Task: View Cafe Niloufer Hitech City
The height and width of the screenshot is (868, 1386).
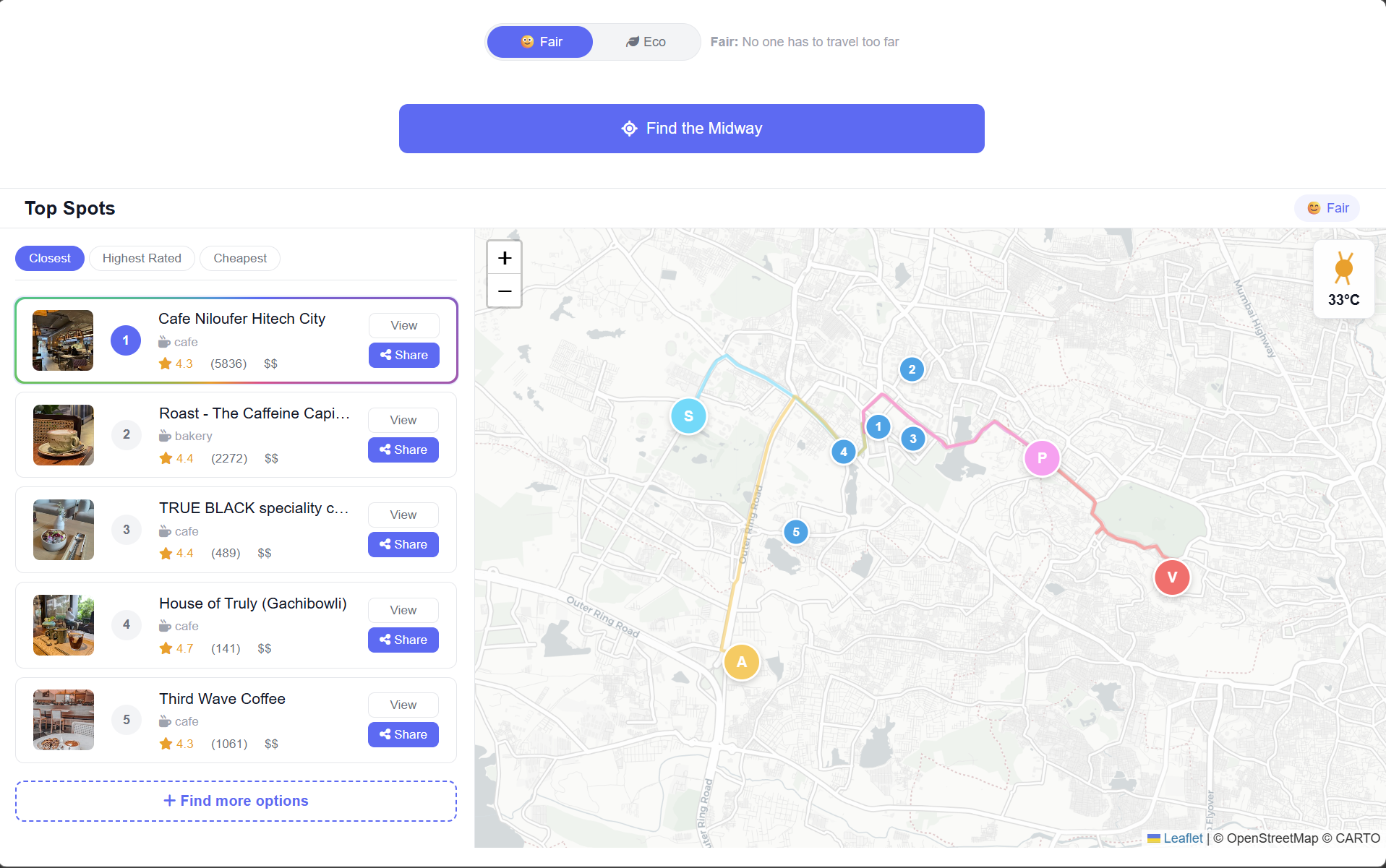Action: click(404, 325)
